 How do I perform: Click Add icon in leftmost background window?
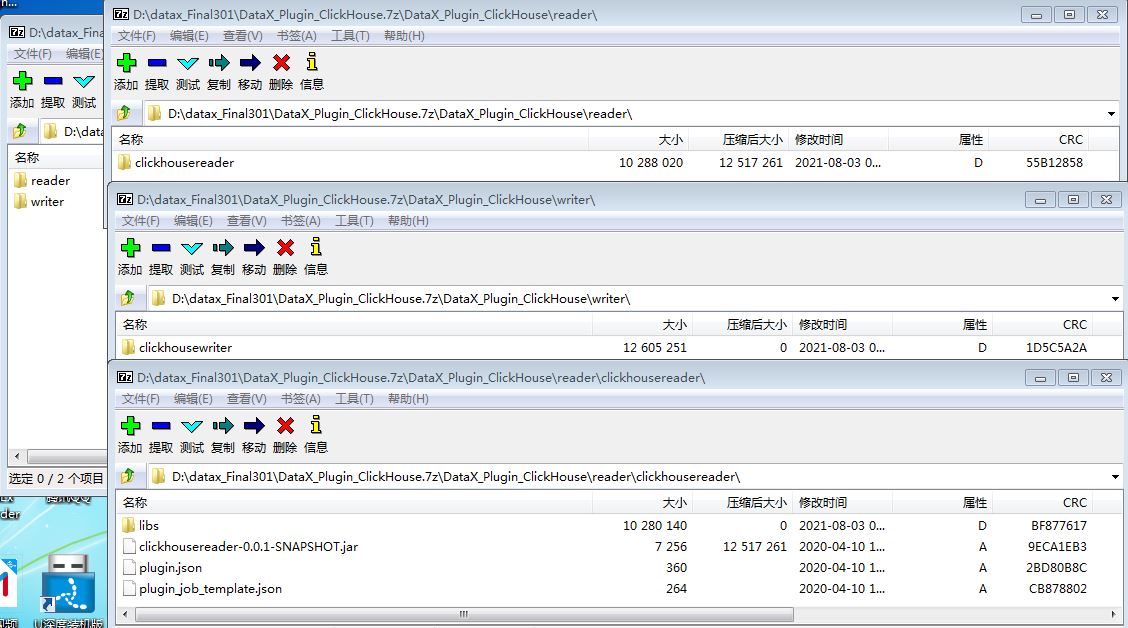(22, 81)
